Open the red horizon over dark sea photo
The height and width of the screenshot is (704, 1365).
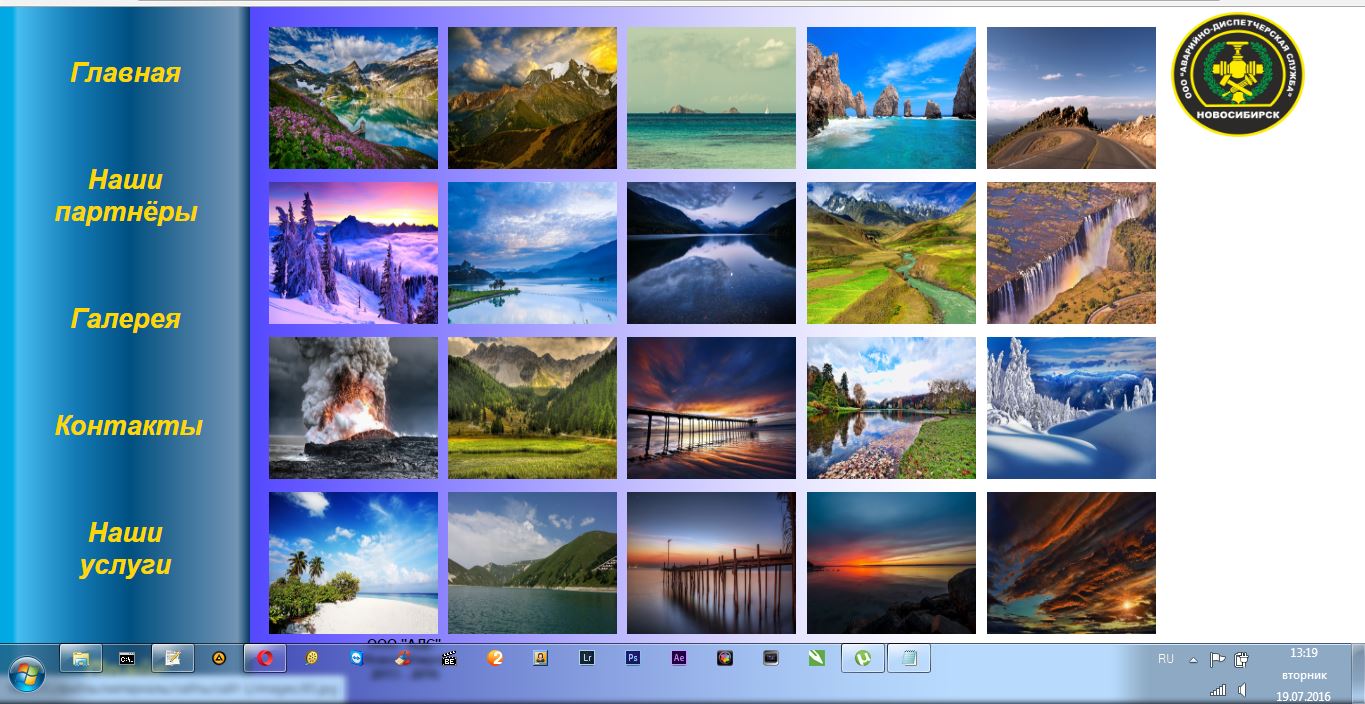tap(891, 563)
